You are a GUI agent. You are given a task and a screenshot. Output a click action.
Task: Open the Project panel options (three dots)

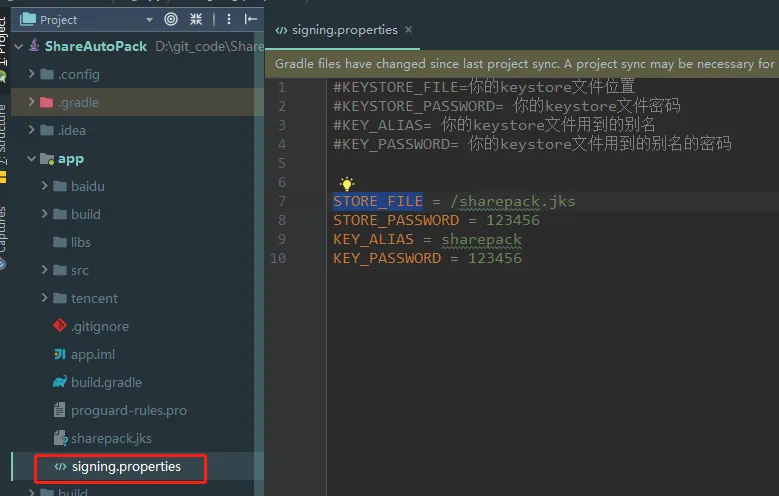pos(229,19)
